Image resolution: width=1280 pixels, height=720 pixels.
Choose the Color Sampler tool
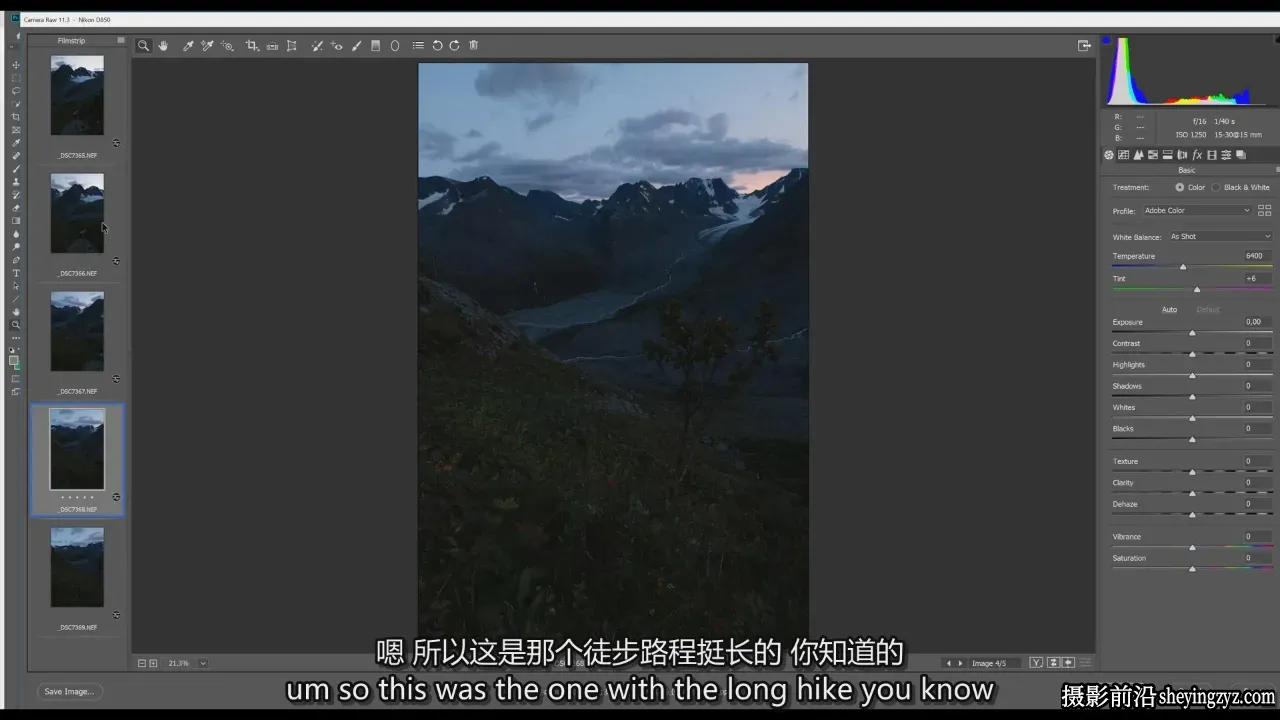[207, 45]
